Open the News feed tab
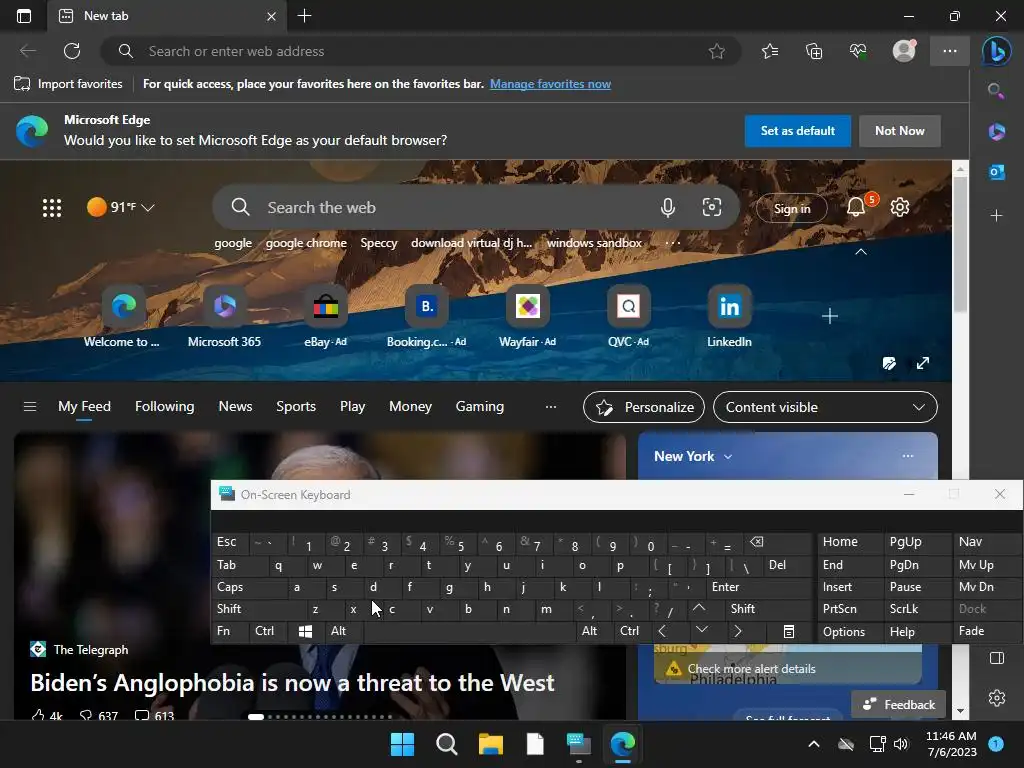The image size is (1024, 768). (x=235, y=406)
